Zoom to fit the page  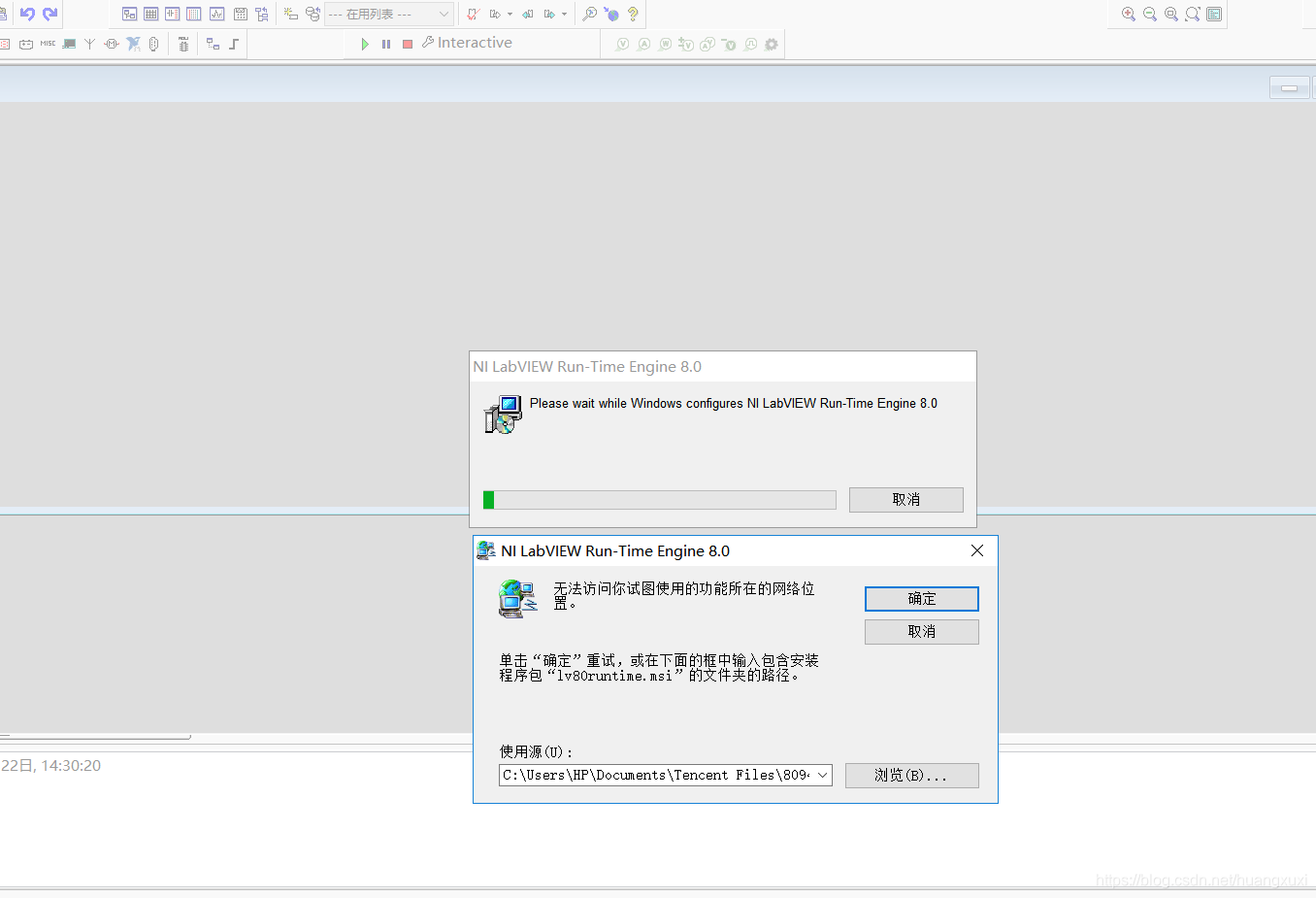[1192, 14]
